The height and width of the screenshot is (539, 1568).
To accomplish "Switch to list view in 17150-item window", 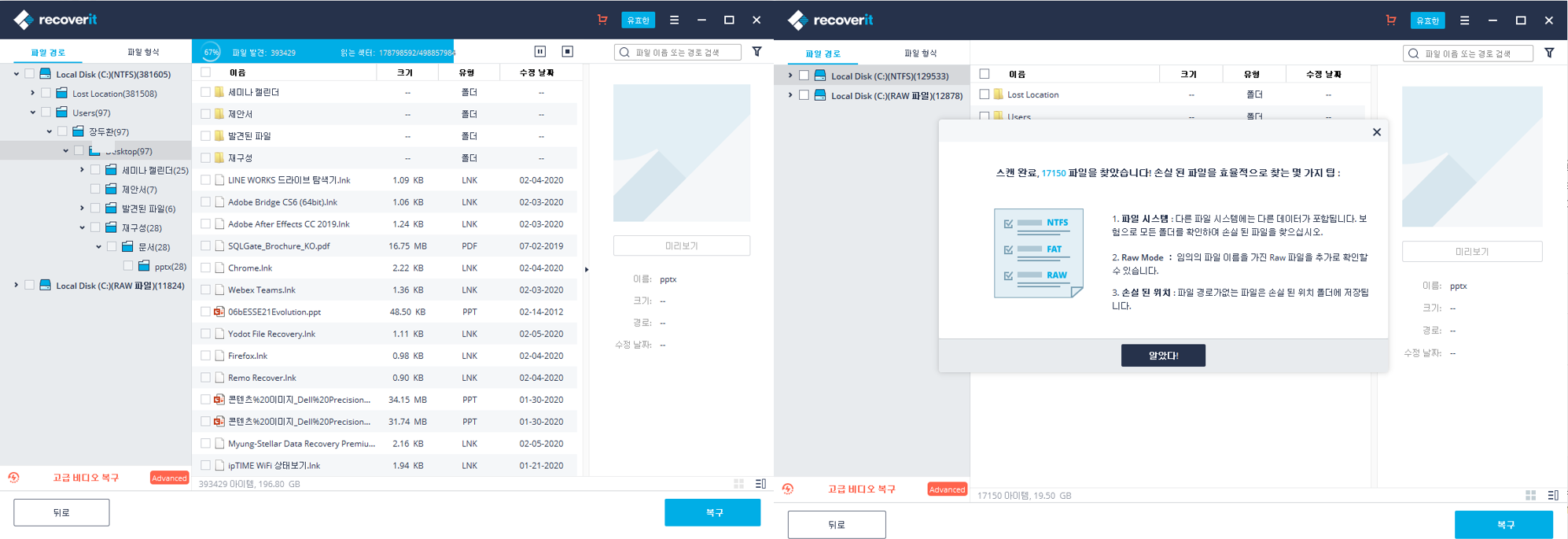I will click(1552, 495).
